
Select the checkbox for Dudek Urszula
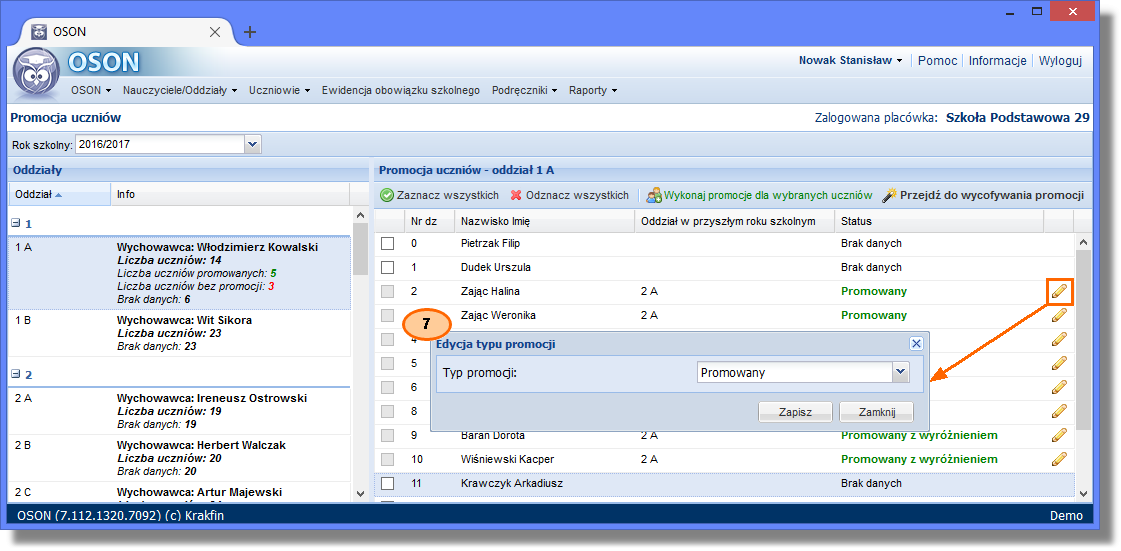pos(387,268)
